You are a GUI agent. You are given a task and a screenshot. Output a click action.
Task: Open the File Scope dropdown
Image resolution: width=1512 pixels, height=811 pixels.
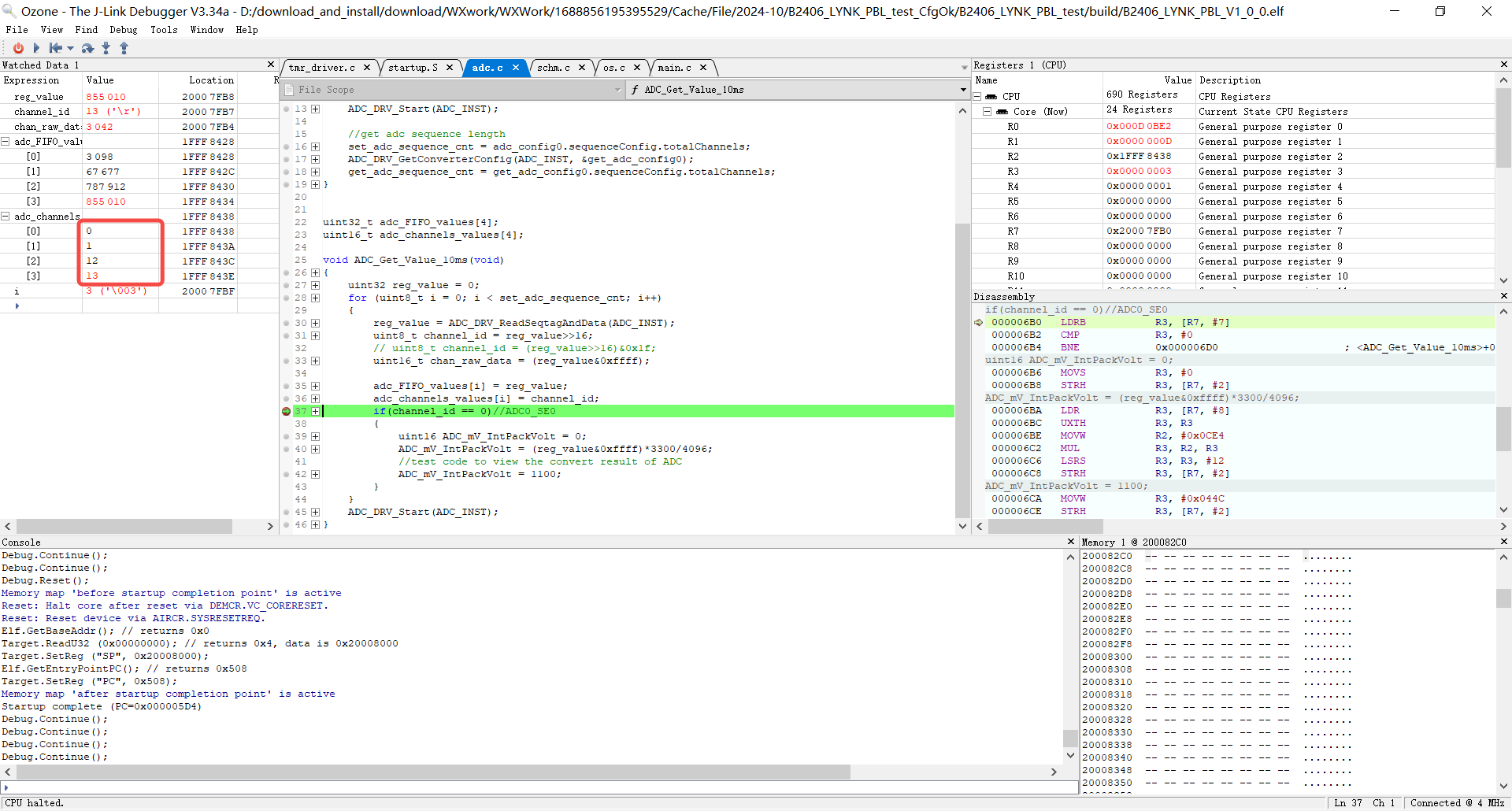click(x=617, y=90)
